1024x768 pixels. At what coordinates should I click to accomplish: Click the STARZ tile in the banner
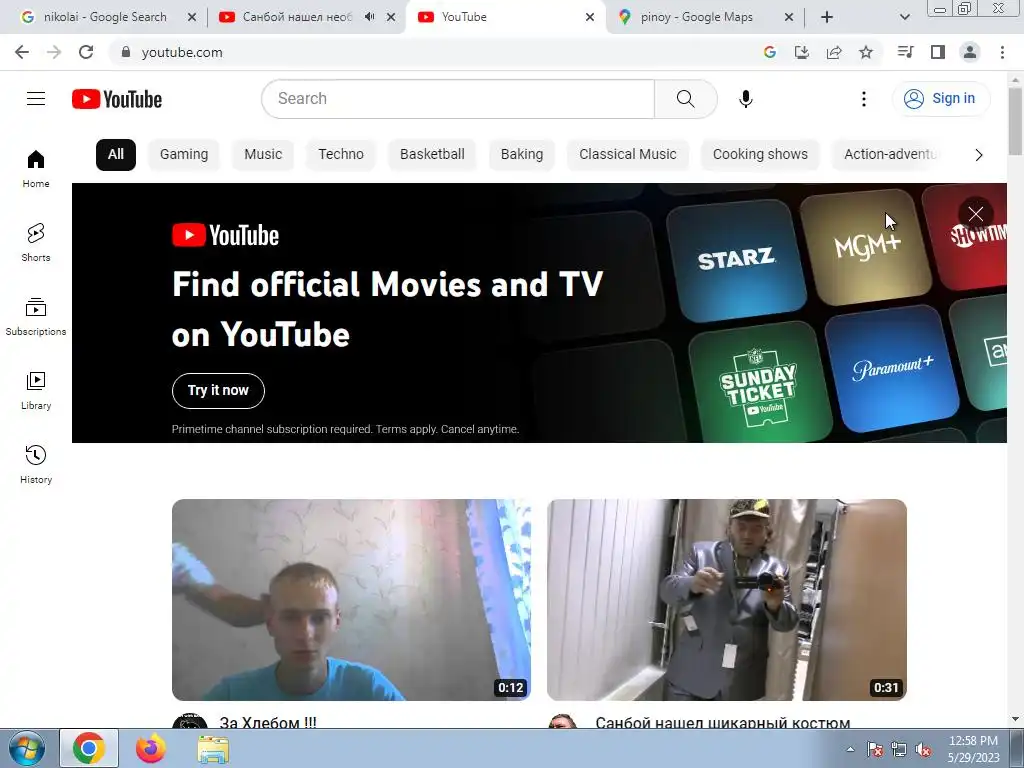point(736,260)
